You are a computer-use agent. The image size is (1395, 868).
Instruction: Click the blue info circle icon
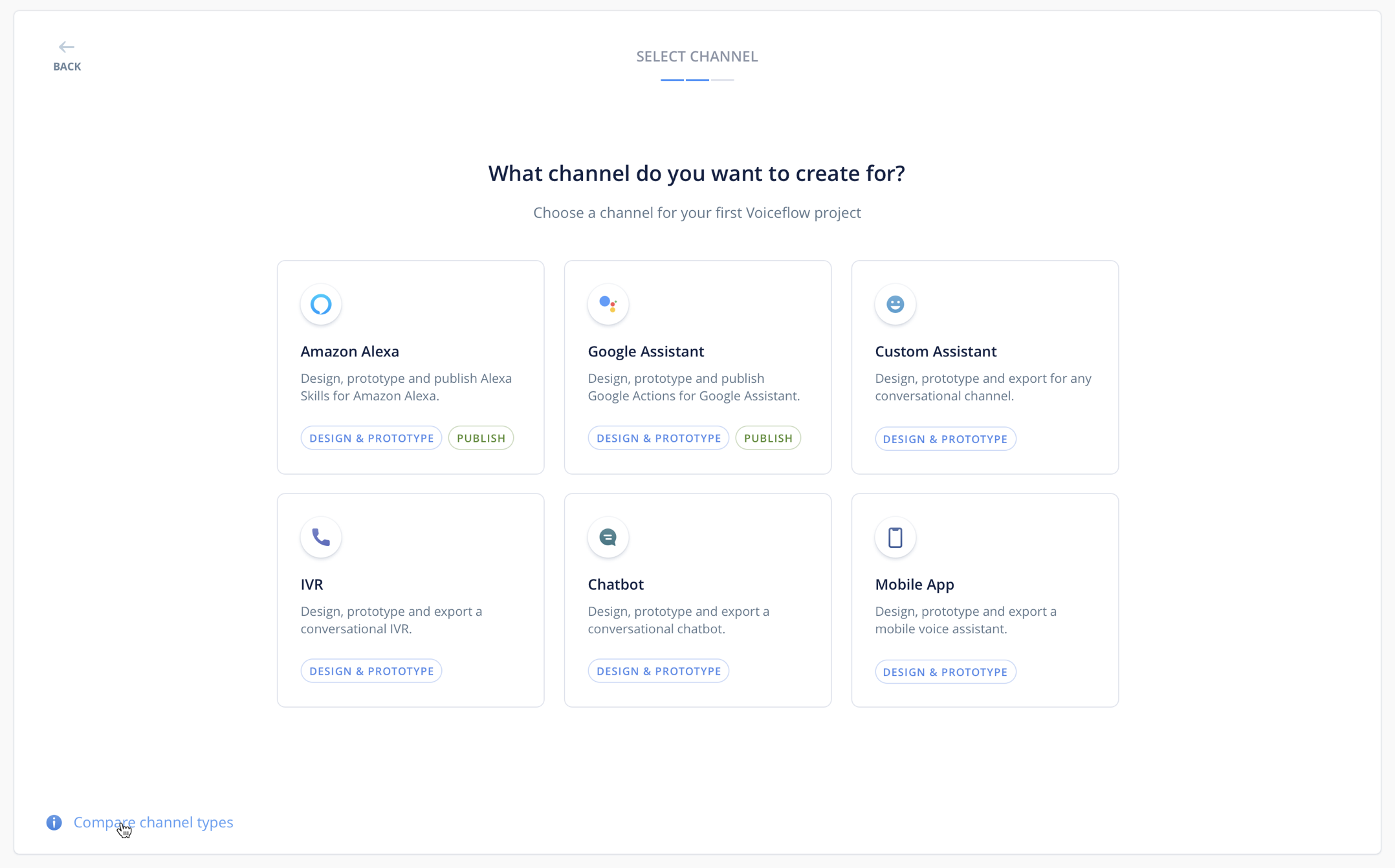(54, 822)
